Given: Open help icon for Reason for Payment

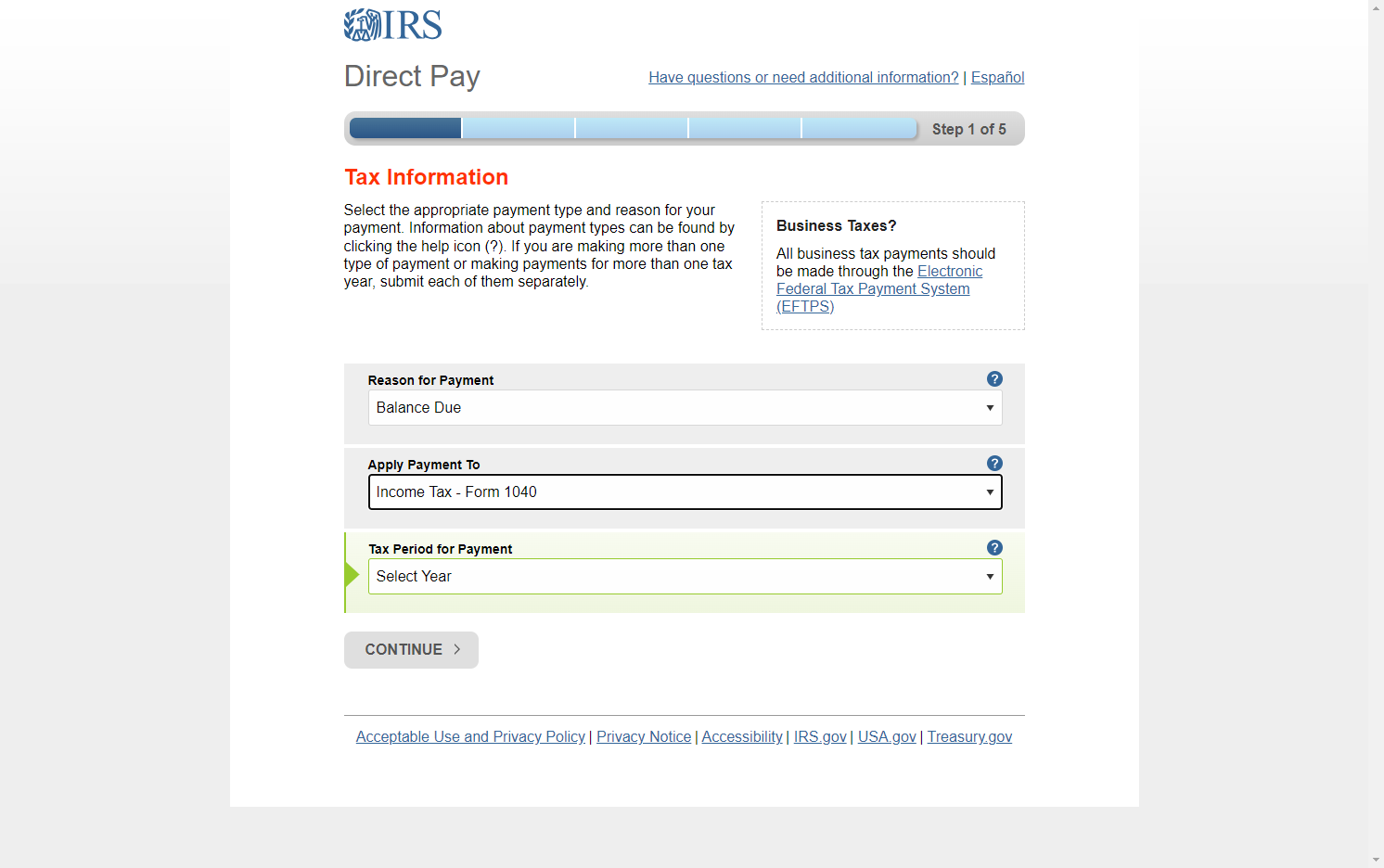Looking at the screenshot, I should [994, 379].
